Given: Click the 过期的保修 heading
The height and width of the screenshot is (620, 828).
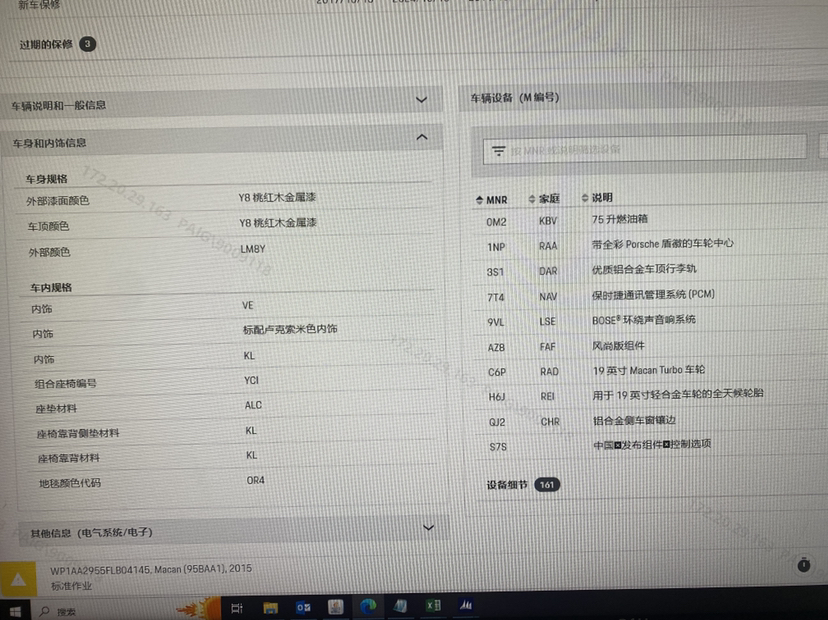Looking at the screenshot, I should click(x=46, y=44).
